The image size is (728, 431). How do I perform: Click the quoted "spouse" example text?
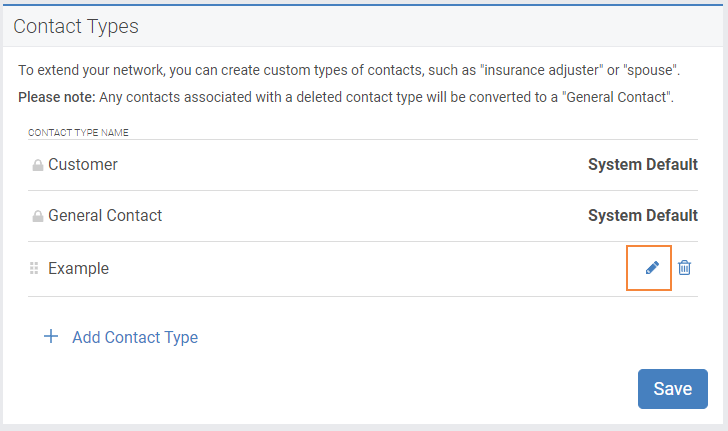click(650, 70)
